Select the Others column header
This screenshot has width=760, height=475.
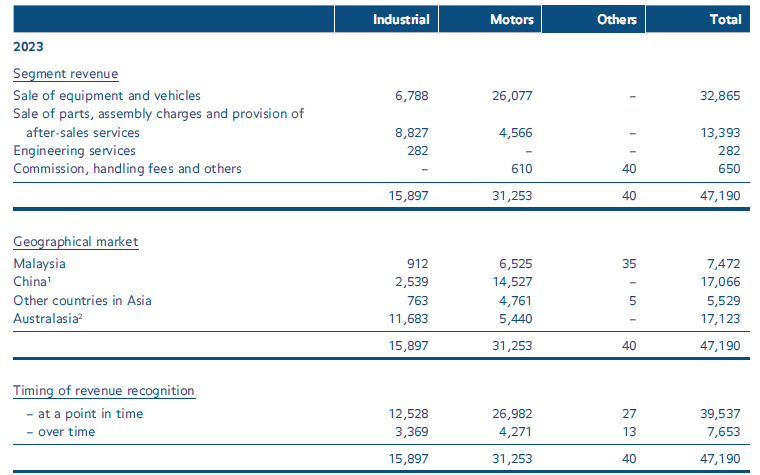point(616,19)
